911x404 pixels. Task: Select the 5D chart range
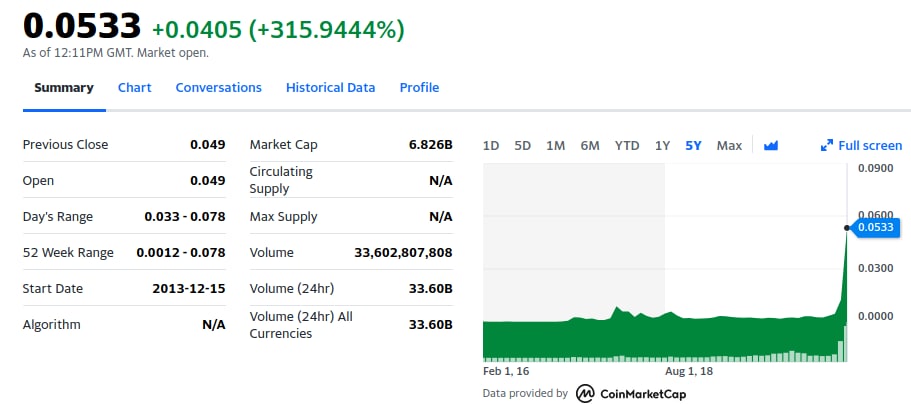(522, 145)
